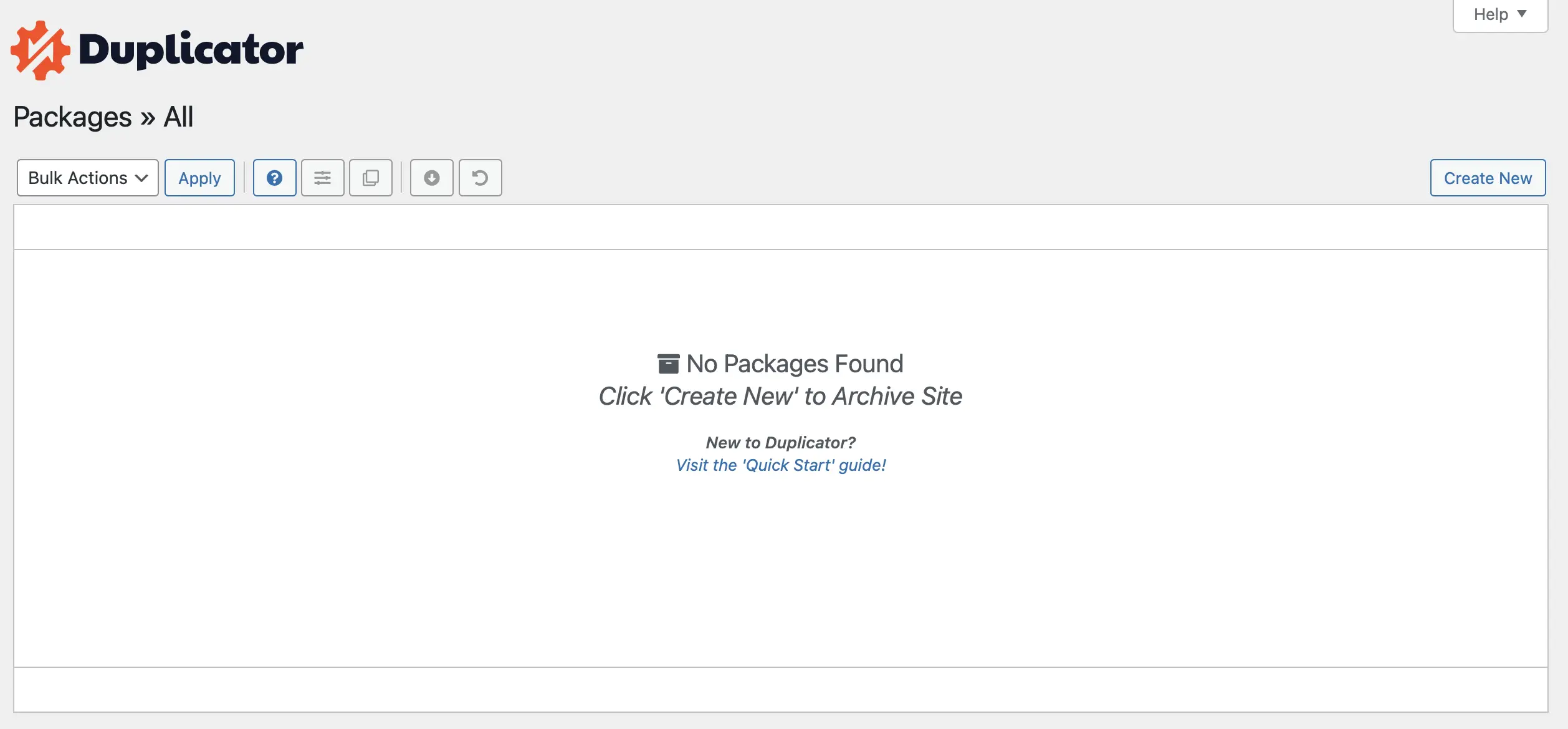Click the Duplicator help icon button
The image size is (1568, 729).
pos(274,177)
